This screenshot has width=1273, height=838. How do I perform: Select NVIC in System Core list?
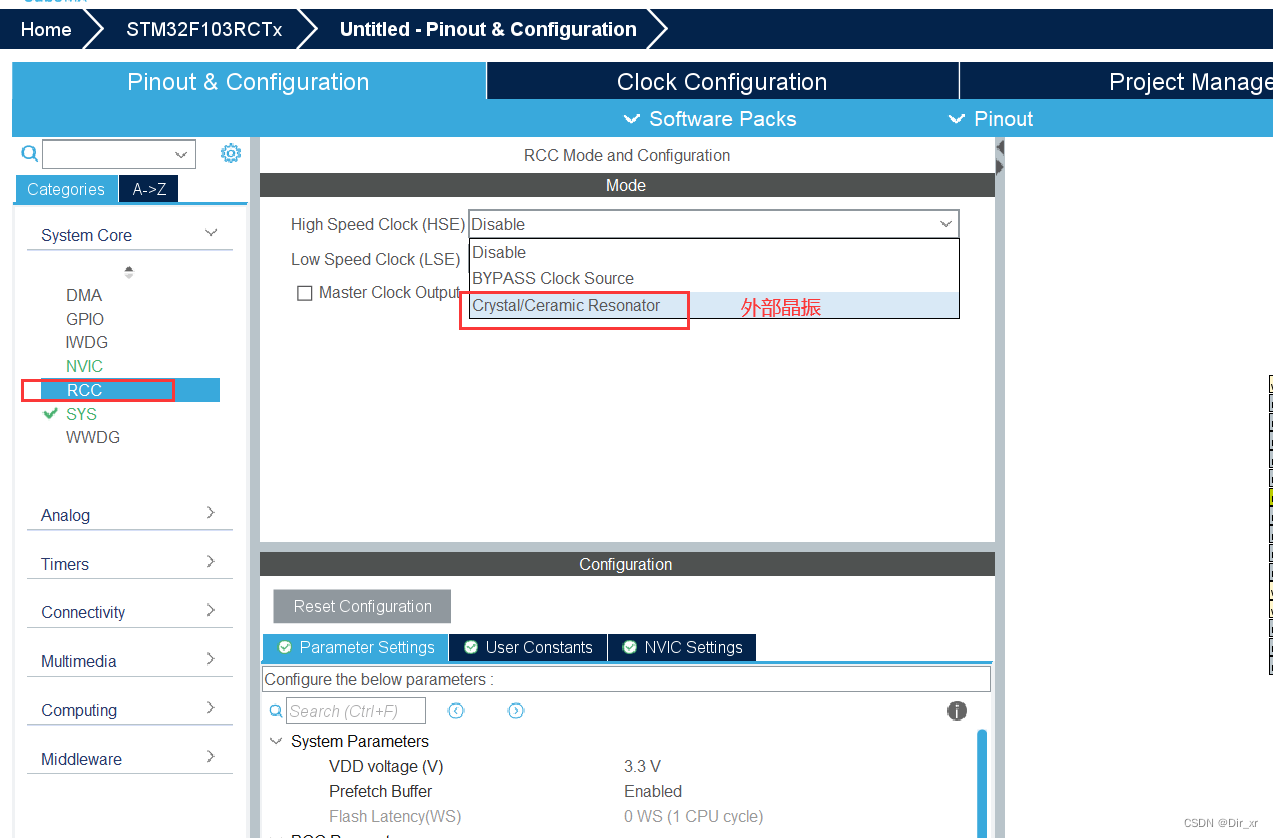84,366
